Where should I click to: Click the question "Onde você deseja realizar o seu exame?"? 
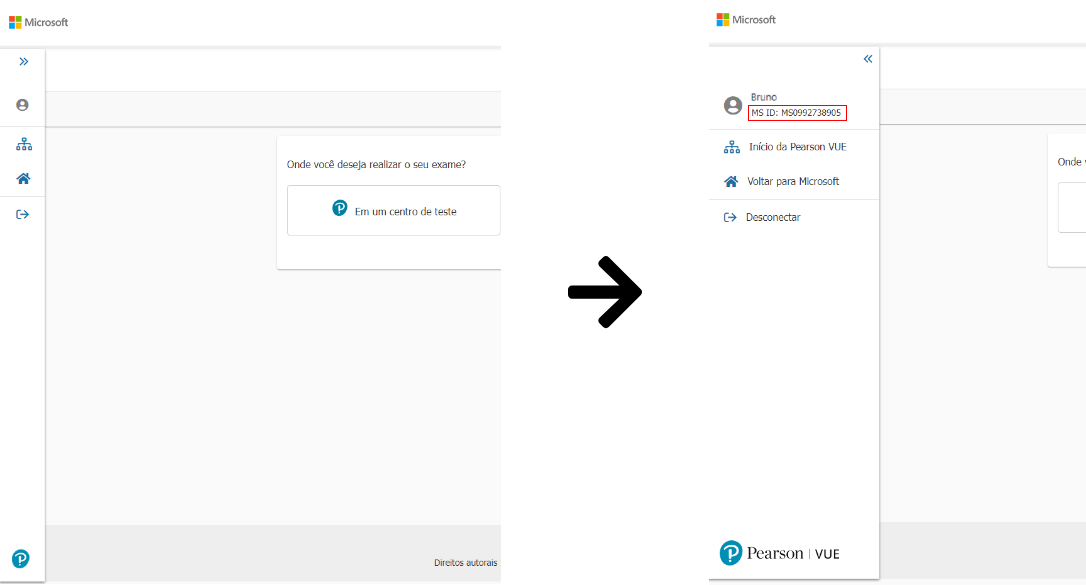pyautogui.click(x=376, y=164)
